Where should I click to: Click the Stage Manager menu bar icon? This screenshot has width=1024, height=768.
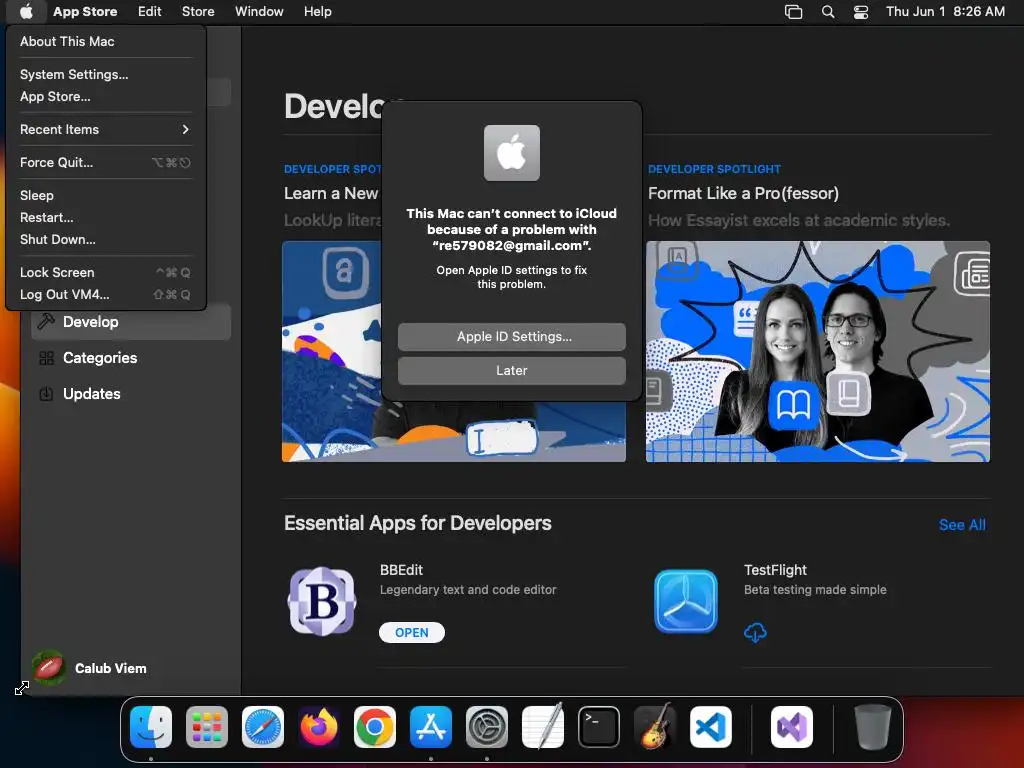click(x=793, y=12)
